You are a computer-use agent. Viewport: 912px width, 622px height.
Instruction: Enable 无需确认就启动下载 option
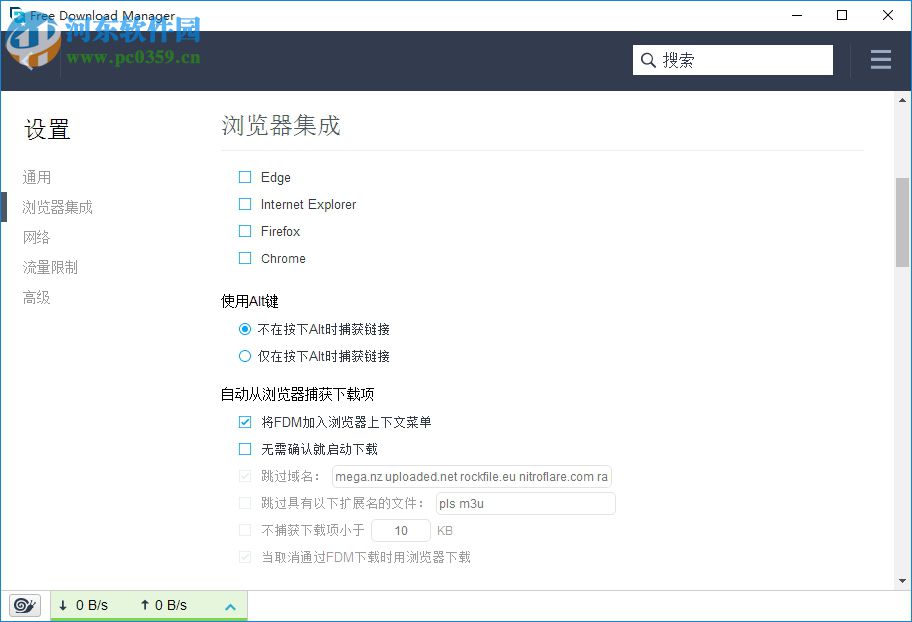(245, 449)
